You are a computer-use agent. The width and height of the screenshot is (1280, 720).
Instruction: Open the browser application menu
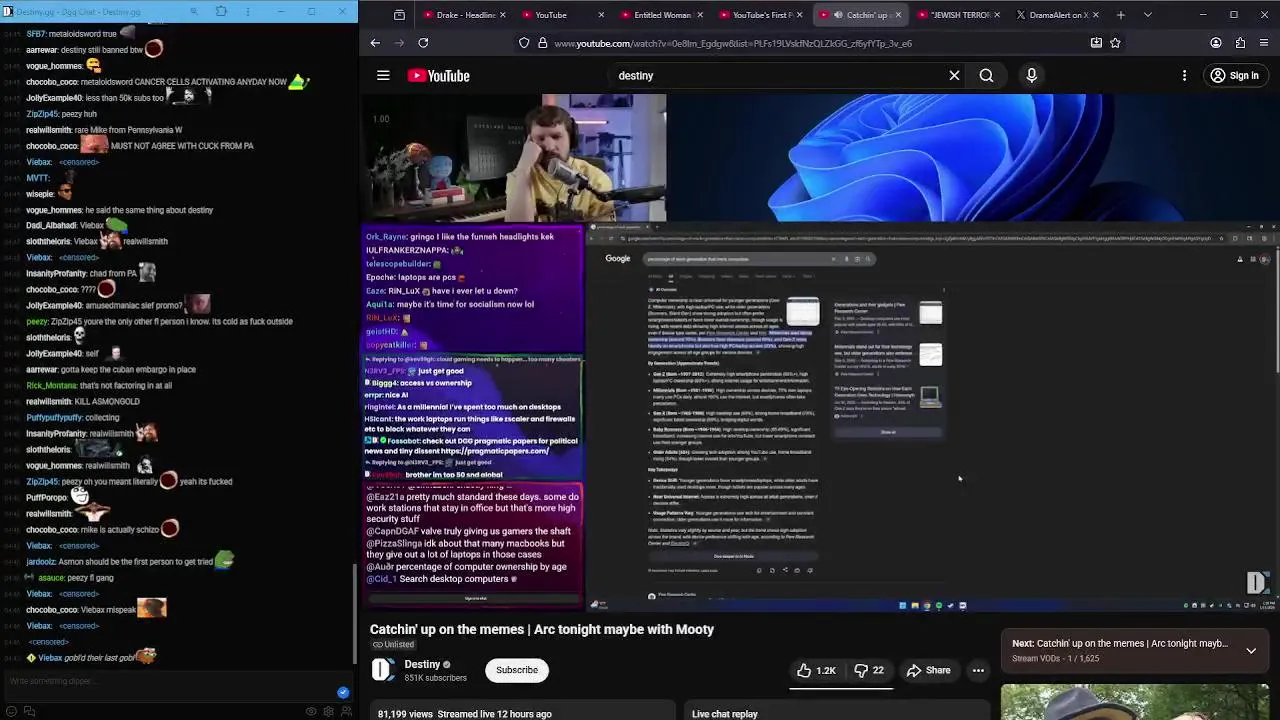pyautogui.click(x=1265, y=43)
